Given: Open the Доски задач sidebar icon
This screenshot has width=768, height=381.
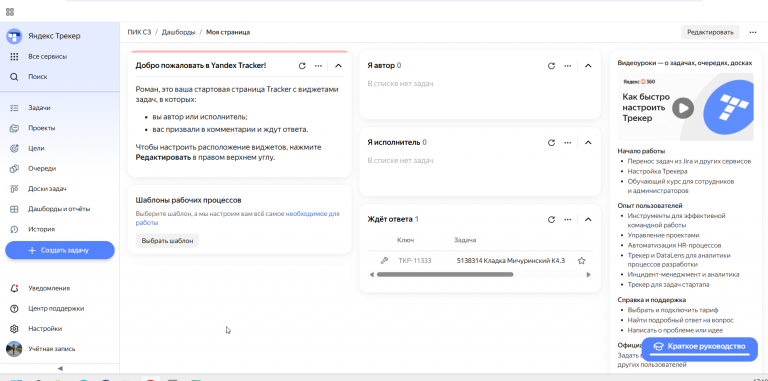Looking at the screenshot, I should click(x=14, y=189).
